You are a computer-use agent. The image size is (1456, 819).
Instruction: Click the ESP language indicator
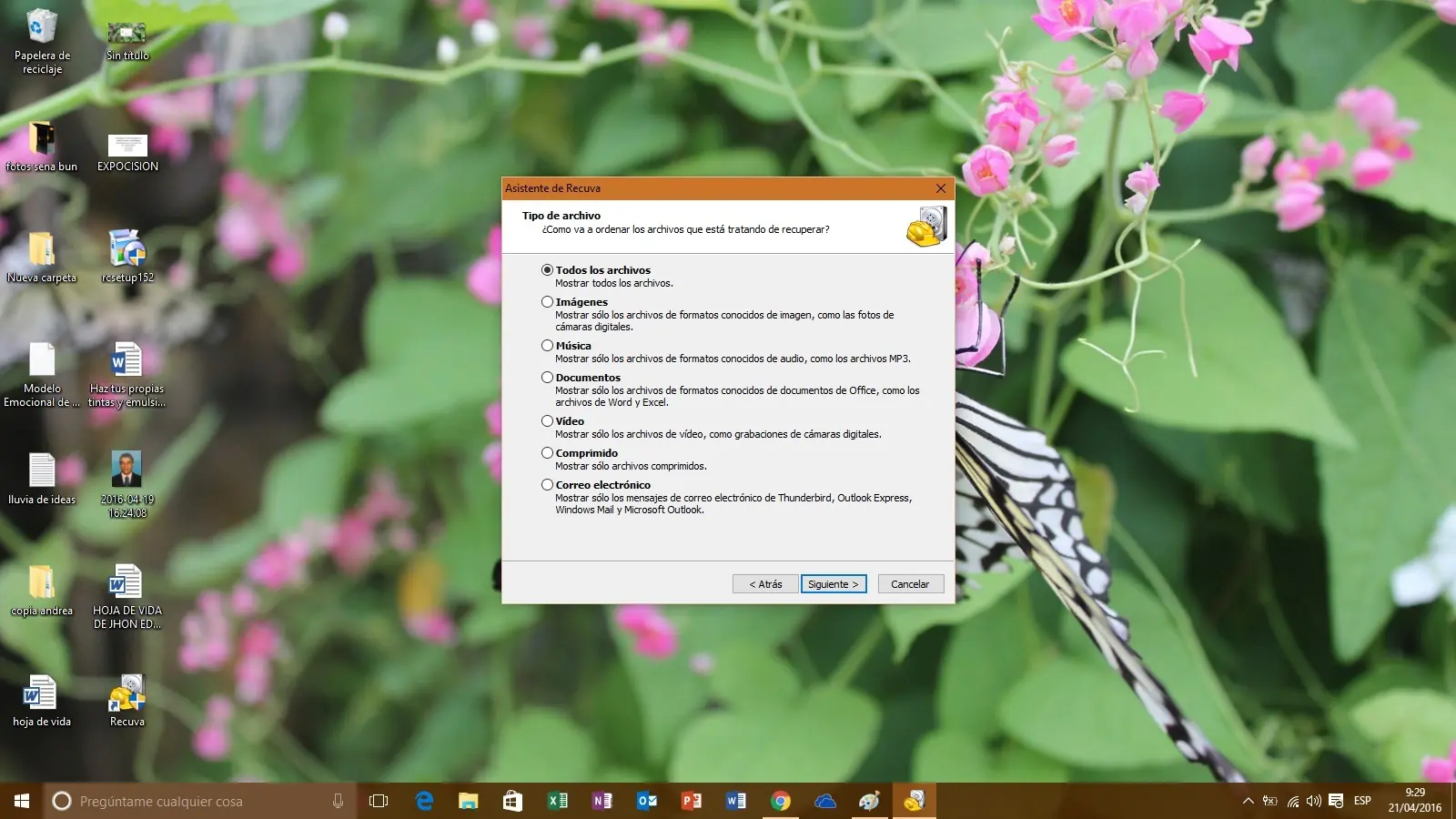tap(1362, 801)
